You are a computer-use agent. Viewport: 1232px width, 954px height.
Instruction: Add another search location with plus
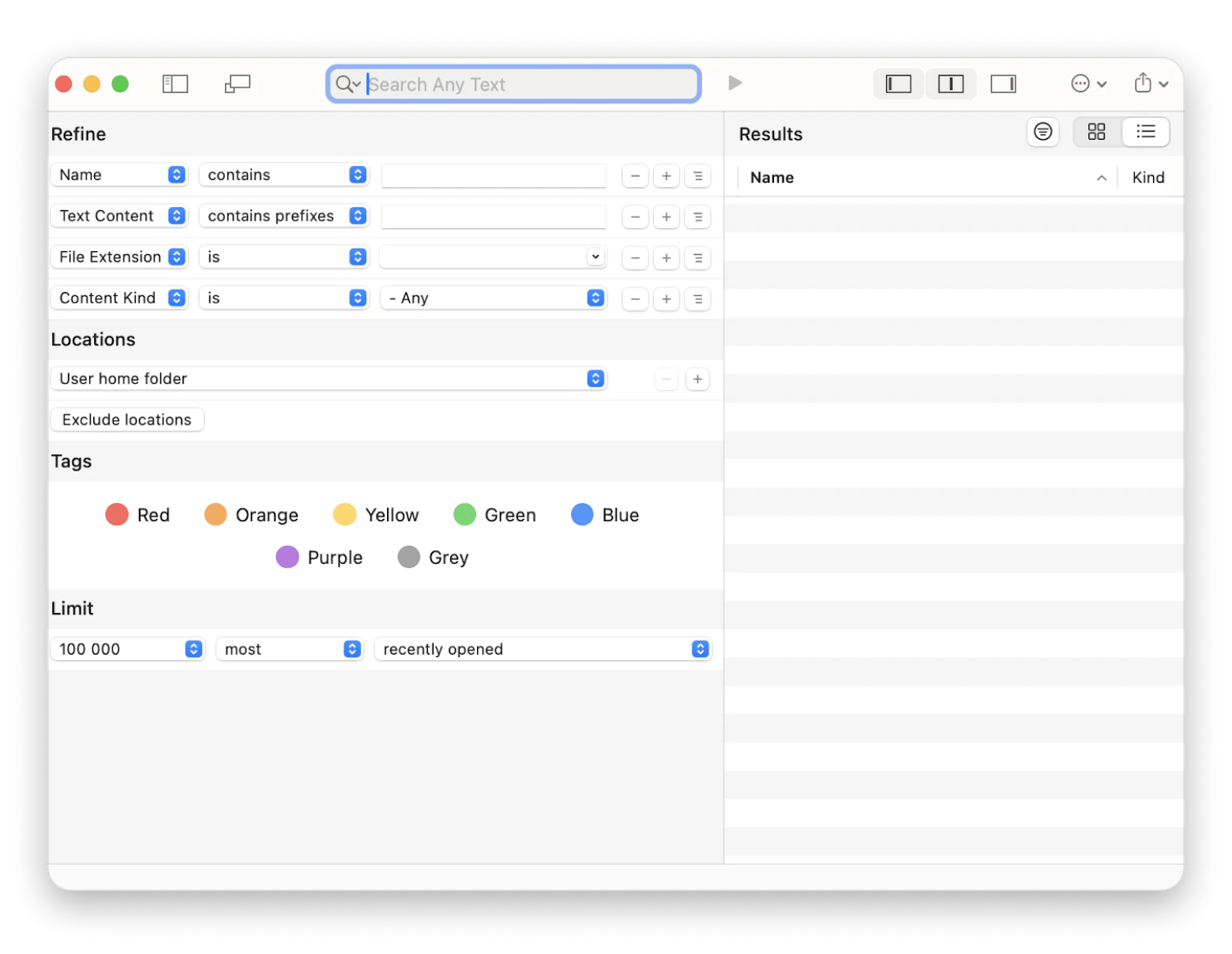[697, 380]
